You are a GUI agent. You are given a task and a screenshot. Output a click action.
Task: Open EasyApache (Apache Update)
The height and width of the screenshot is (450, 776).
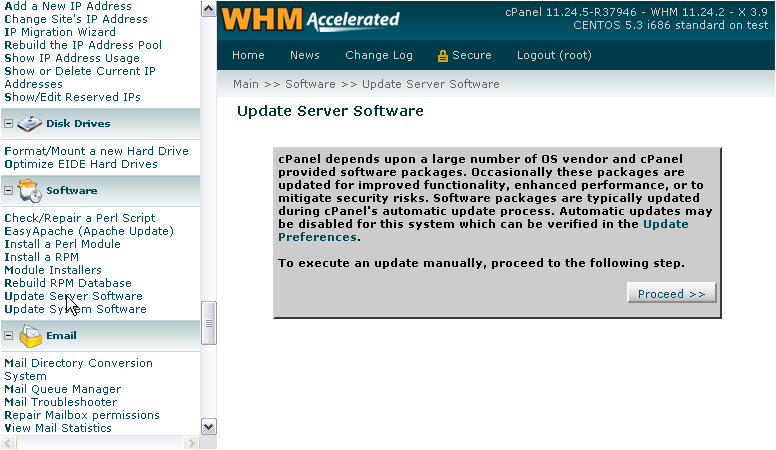coord(89,231)
